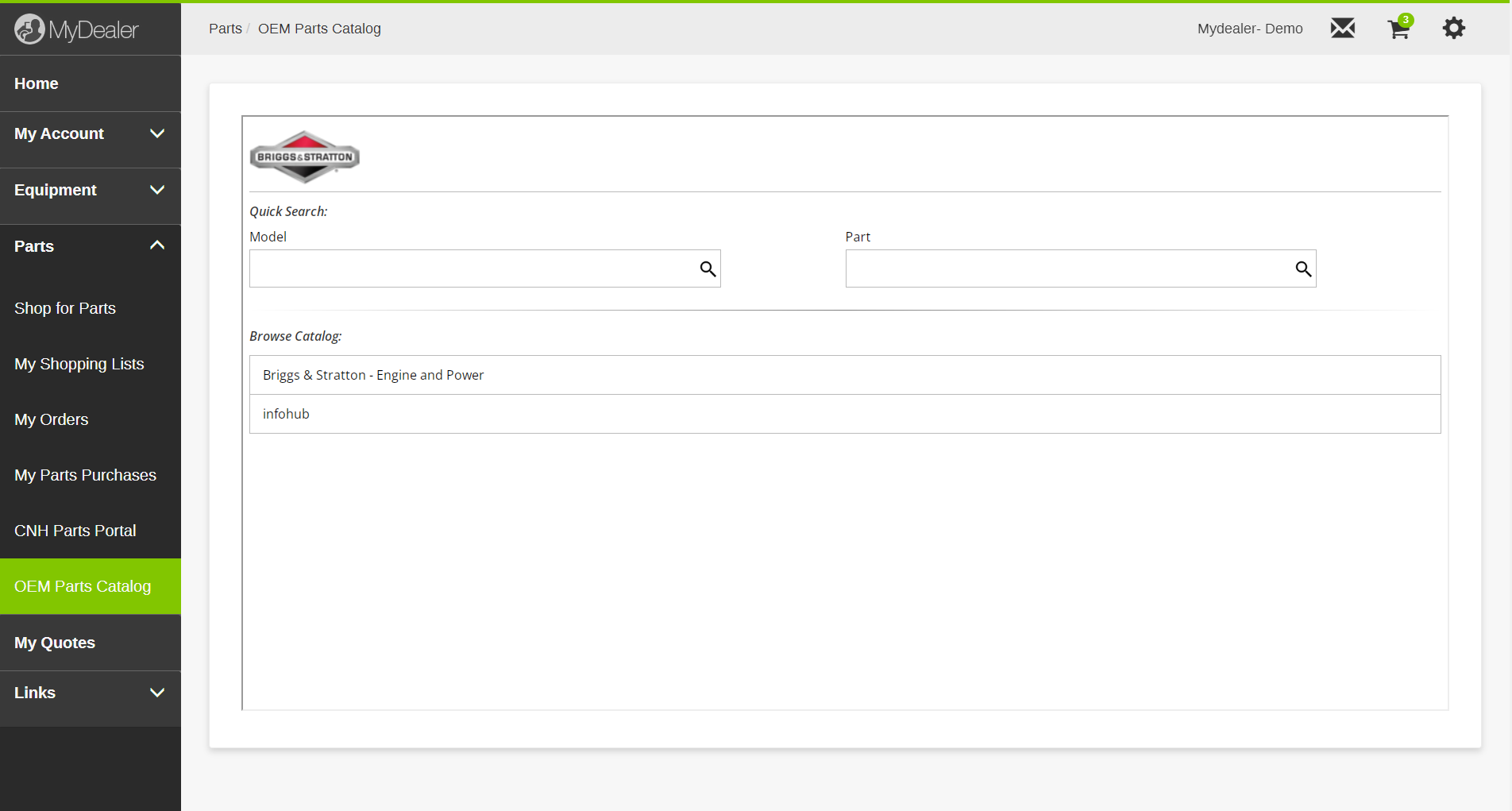Select CNH Parts Portal
The image size is (1512, 811).
click(75, 531)
